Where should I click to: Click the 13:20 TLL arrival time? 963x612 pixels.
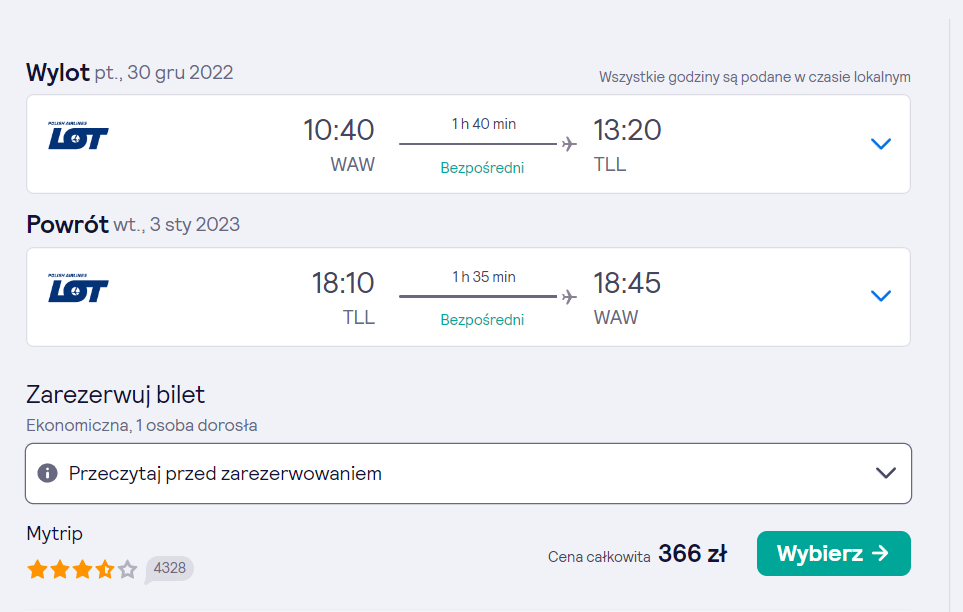point(627,130)
